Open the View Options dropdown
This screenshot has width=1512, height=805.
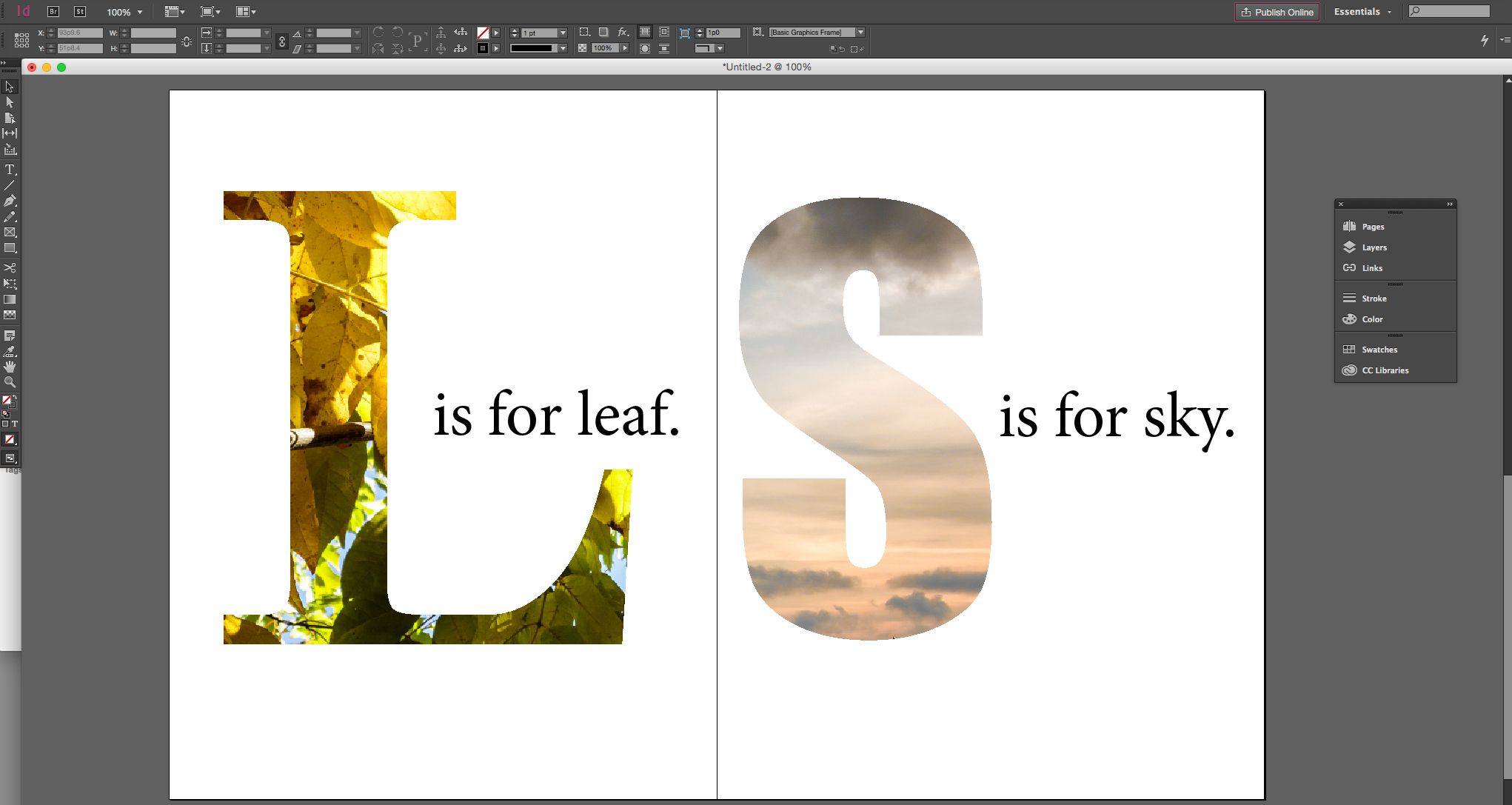(175, 12)
